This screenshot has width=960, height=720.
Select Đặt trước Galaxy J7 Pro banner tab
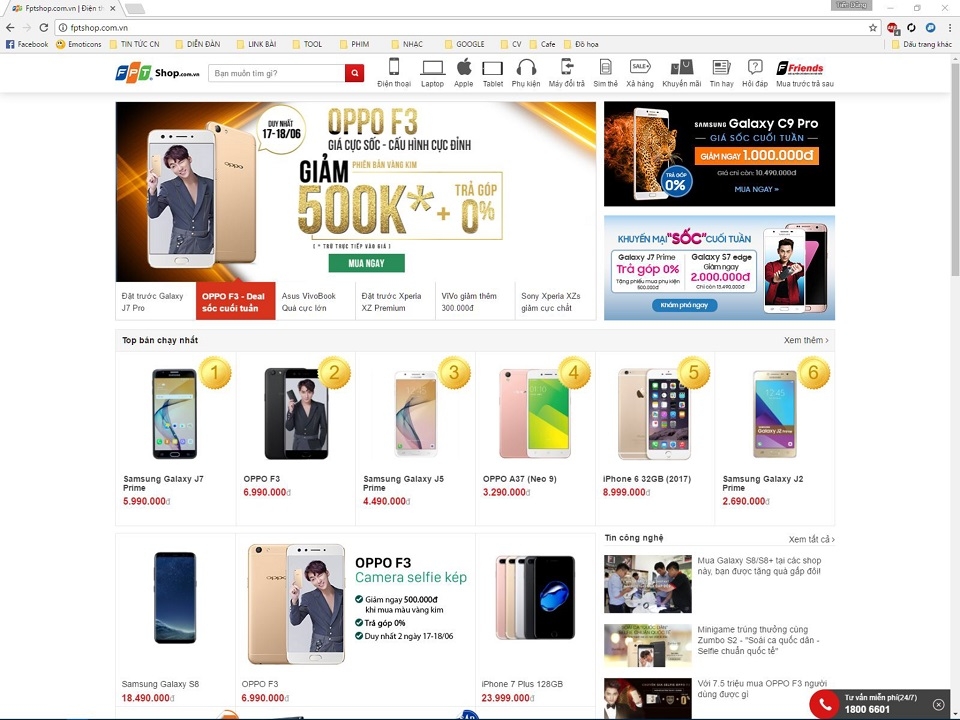[156, 301]
